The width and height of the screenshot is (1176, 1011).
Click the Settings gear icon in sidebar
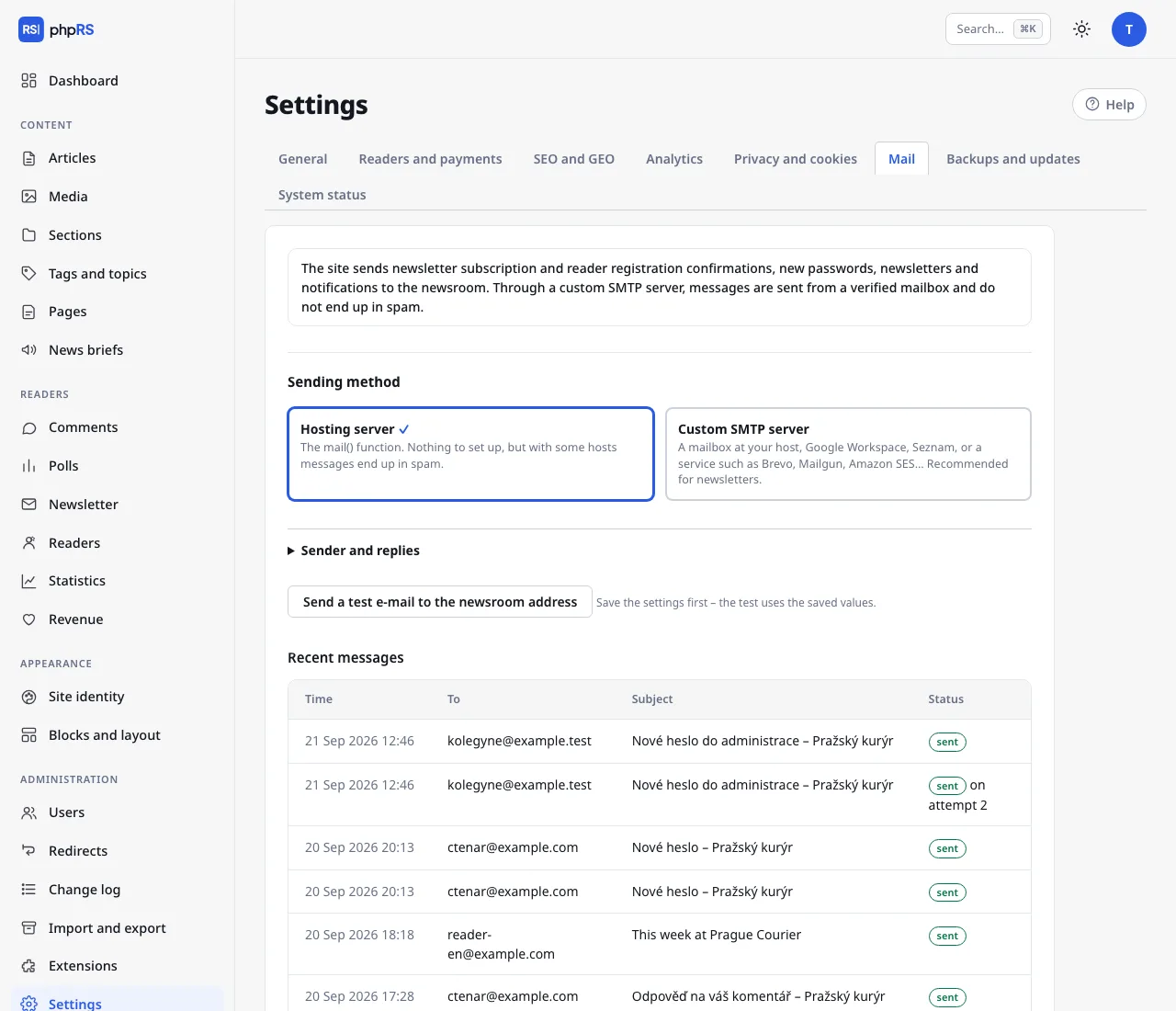(29, 1004)
